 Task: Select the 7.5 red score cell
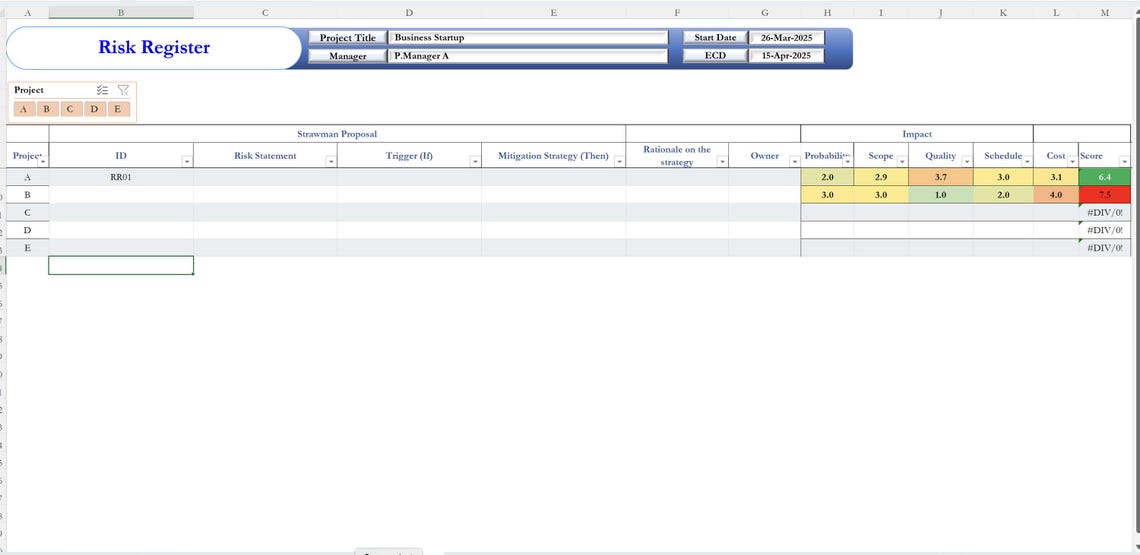tap(1105, 195)
